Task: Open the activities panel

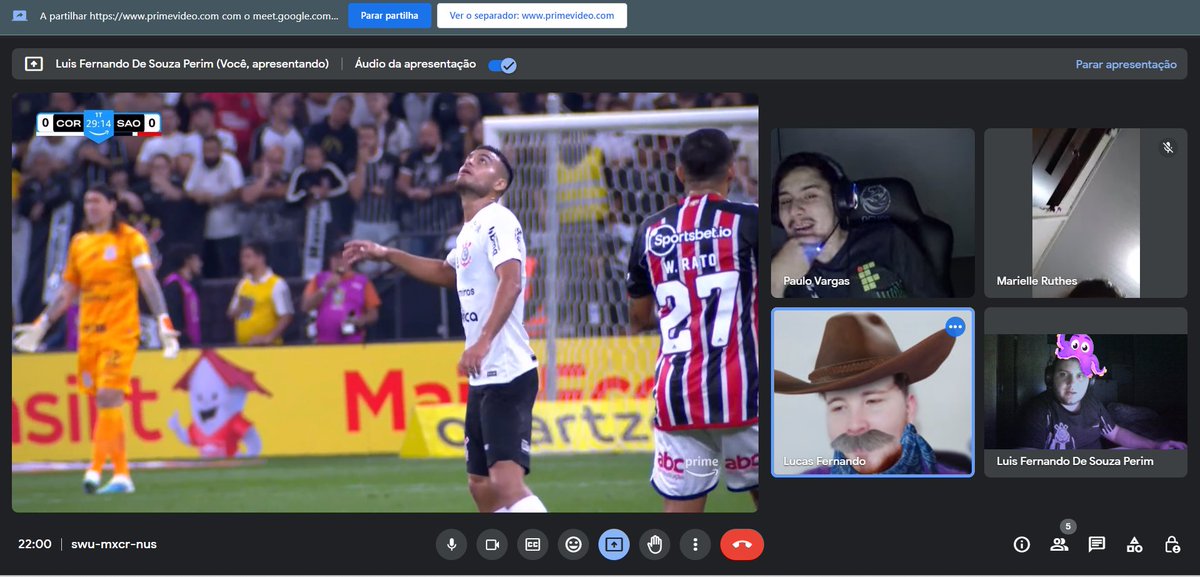Action: (x=1134, y=544)
